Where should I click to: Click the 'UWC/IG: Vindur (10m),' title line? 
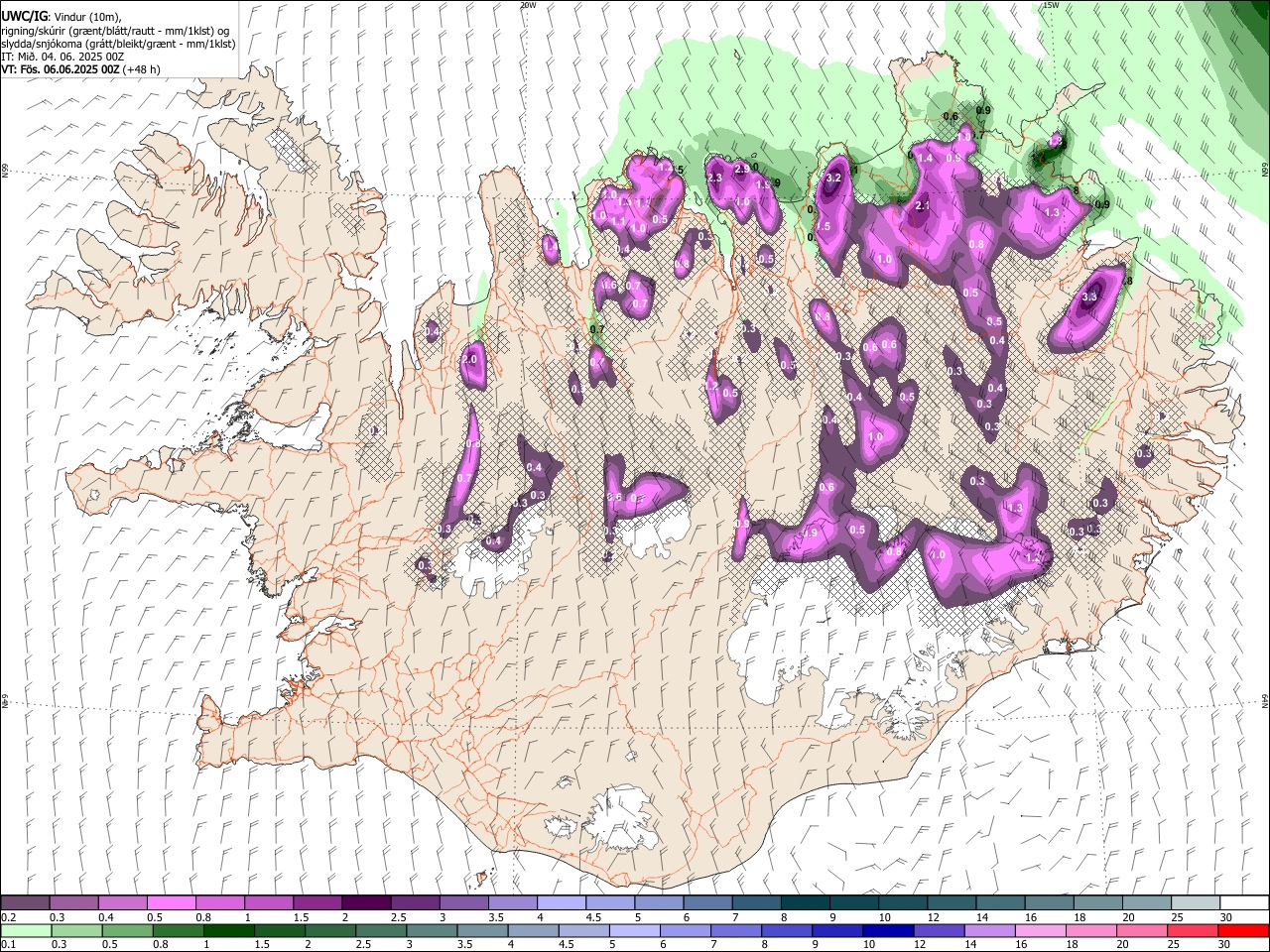[61, 16]
